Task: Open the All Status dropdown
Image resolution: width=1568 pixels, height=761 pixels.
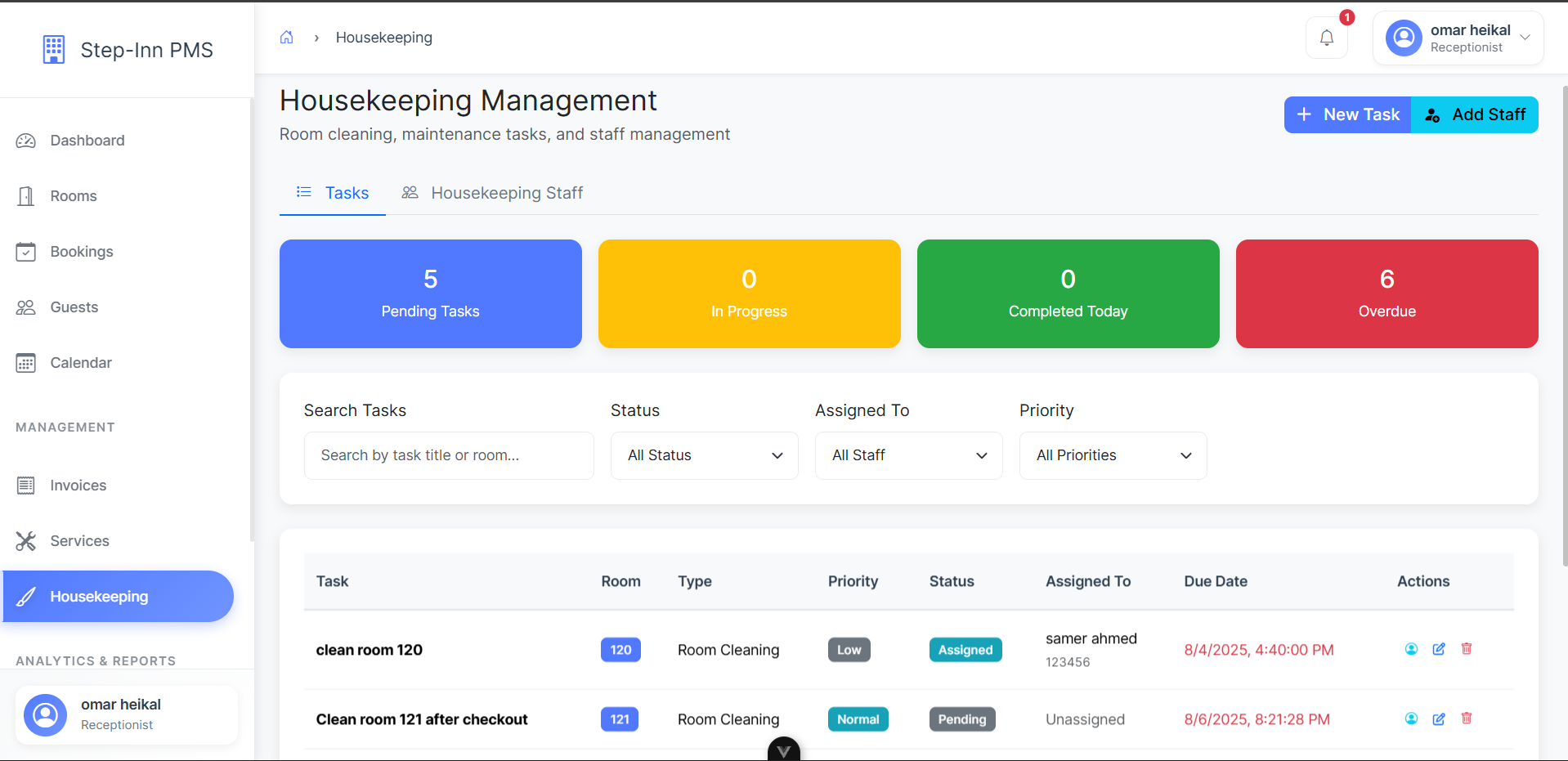Action: pyautogui.click(x=704, y=455)
